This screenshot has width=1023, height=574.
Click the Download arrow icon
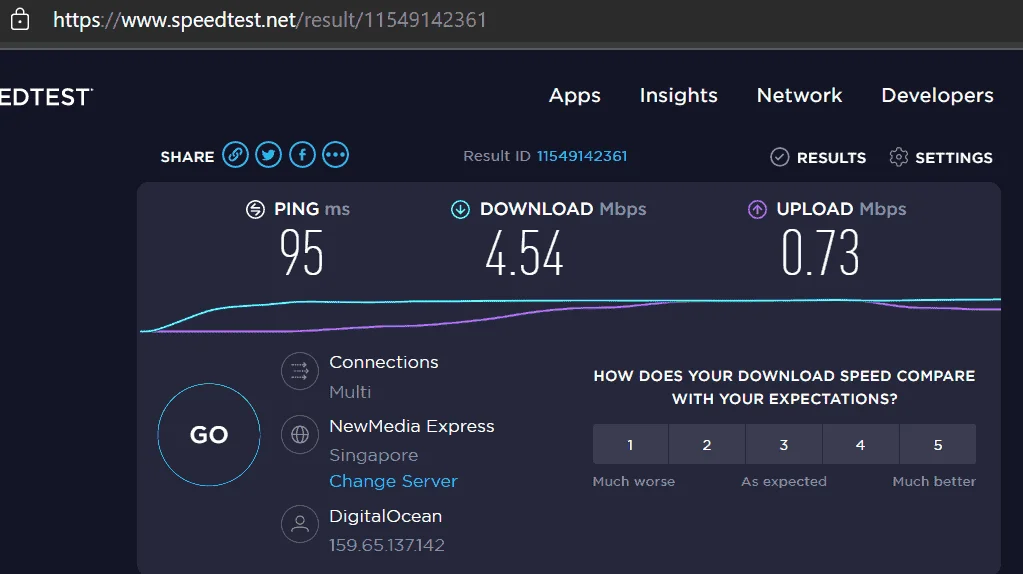[460, 209]
